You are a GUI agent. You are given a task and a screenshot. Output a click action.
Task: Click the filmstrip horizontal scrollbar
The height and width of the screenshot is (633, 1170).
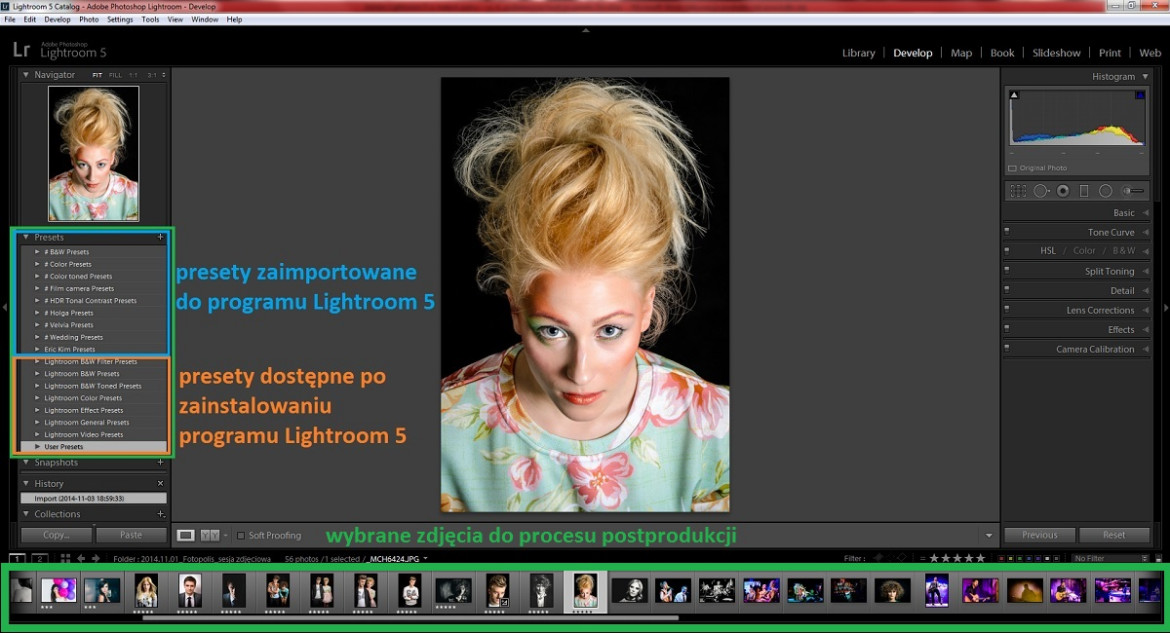pos(410,618)
